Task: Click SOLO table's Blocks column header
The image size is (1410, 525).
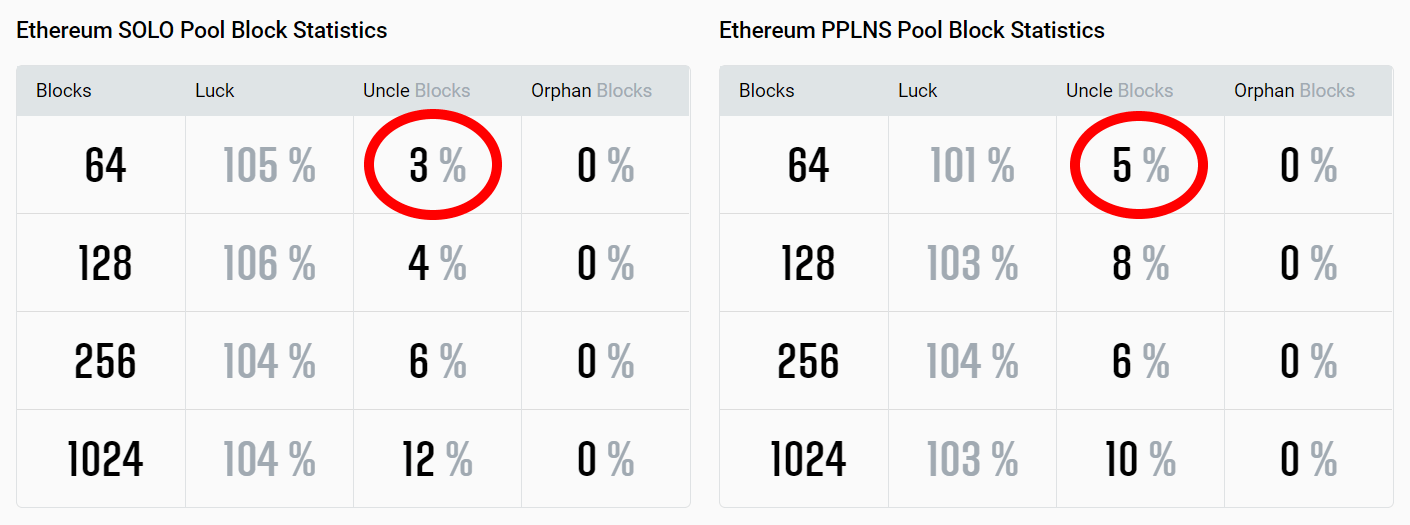Action: [x=64, y=91]
